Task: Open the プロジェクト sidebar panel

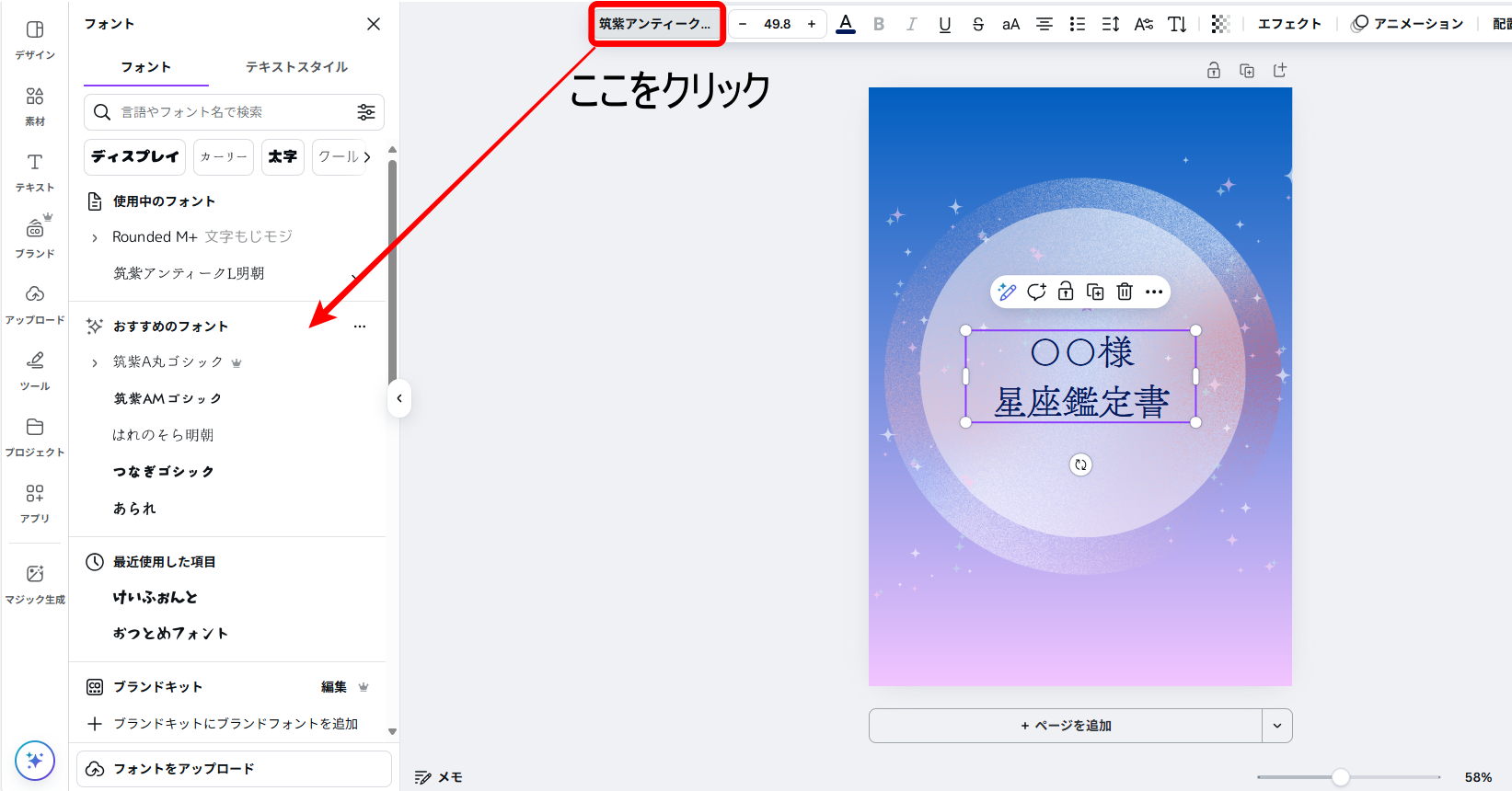Action: (35, 438)
